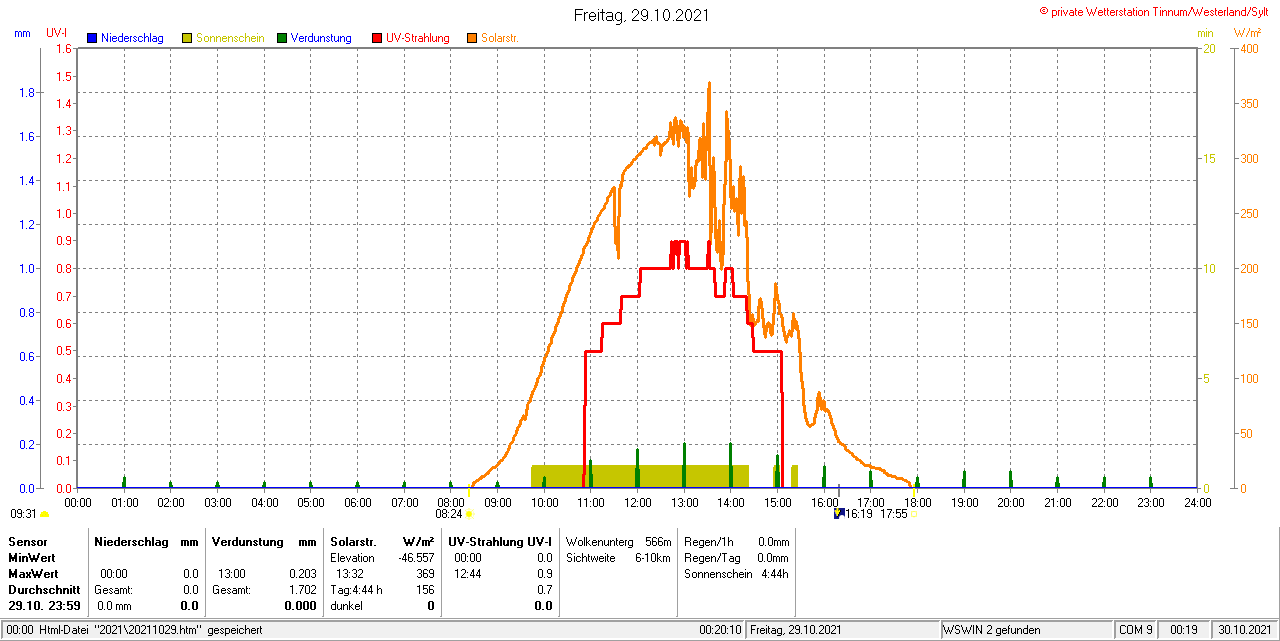Click the Regen/1h label

pyautogui.click(x=707, y=541)
